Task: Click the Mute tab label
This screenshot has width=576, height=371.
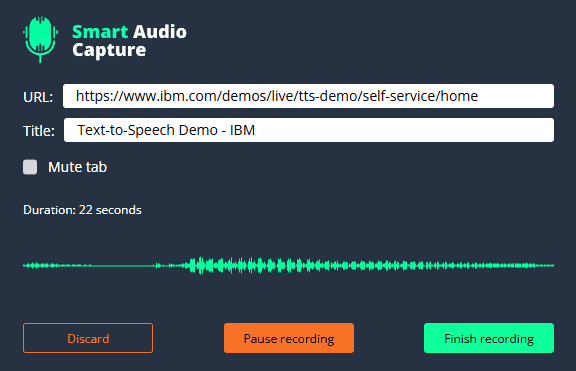Action: [x=78, y=167]
